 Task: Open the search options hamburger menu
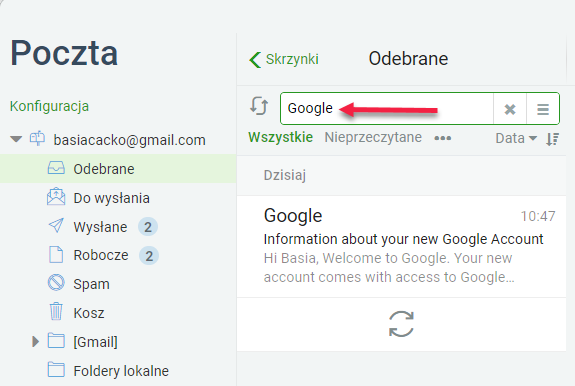pos(543,109)
